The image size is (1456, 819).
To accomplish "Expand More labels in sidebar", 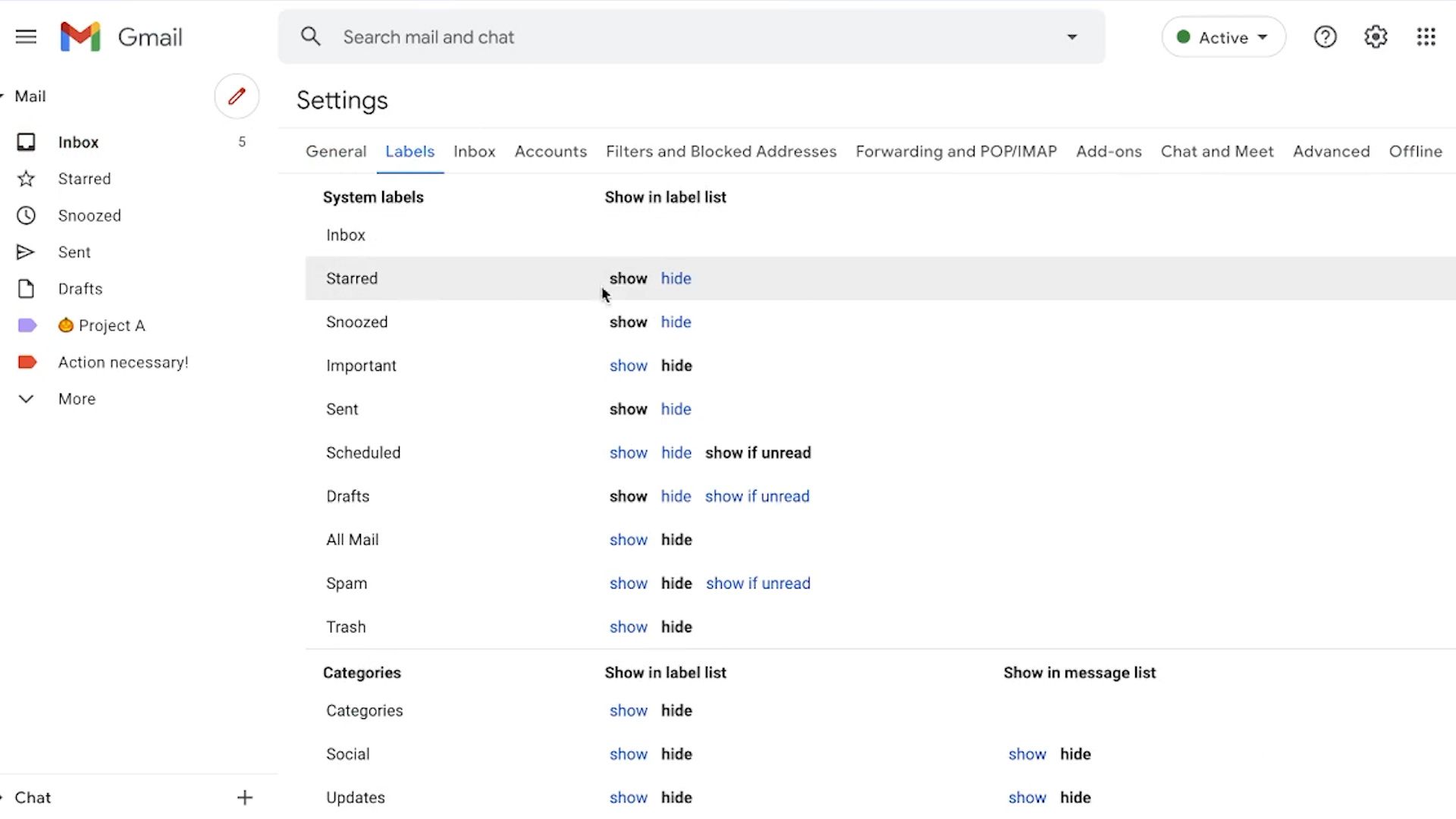I will click(76, 399).
